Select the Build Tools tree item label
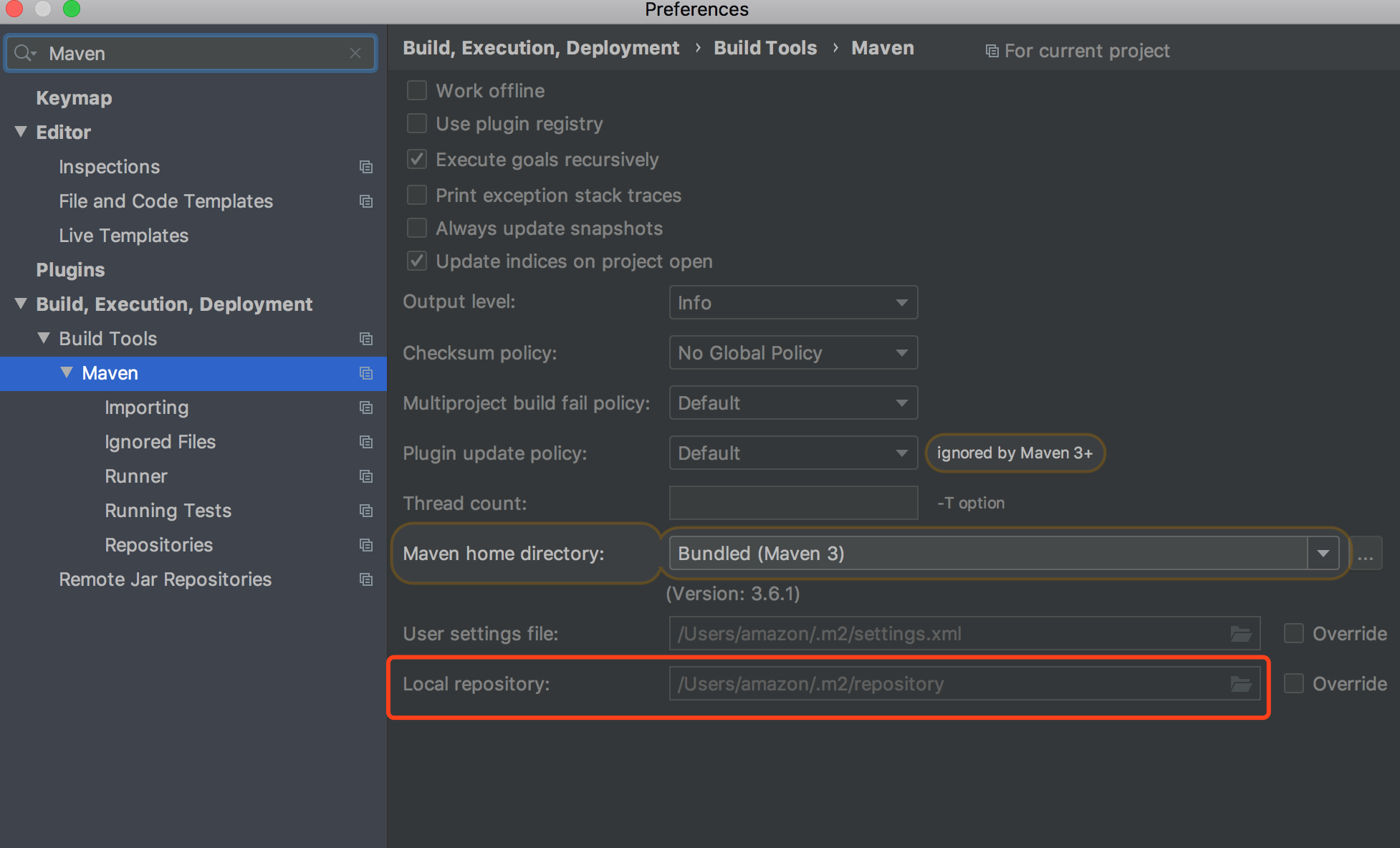 tap(107, 339)
